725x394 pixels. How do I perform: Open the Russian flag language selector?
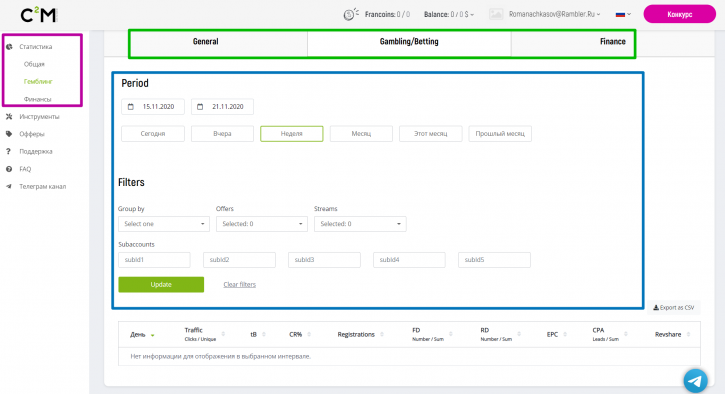(x=623, y=14)
